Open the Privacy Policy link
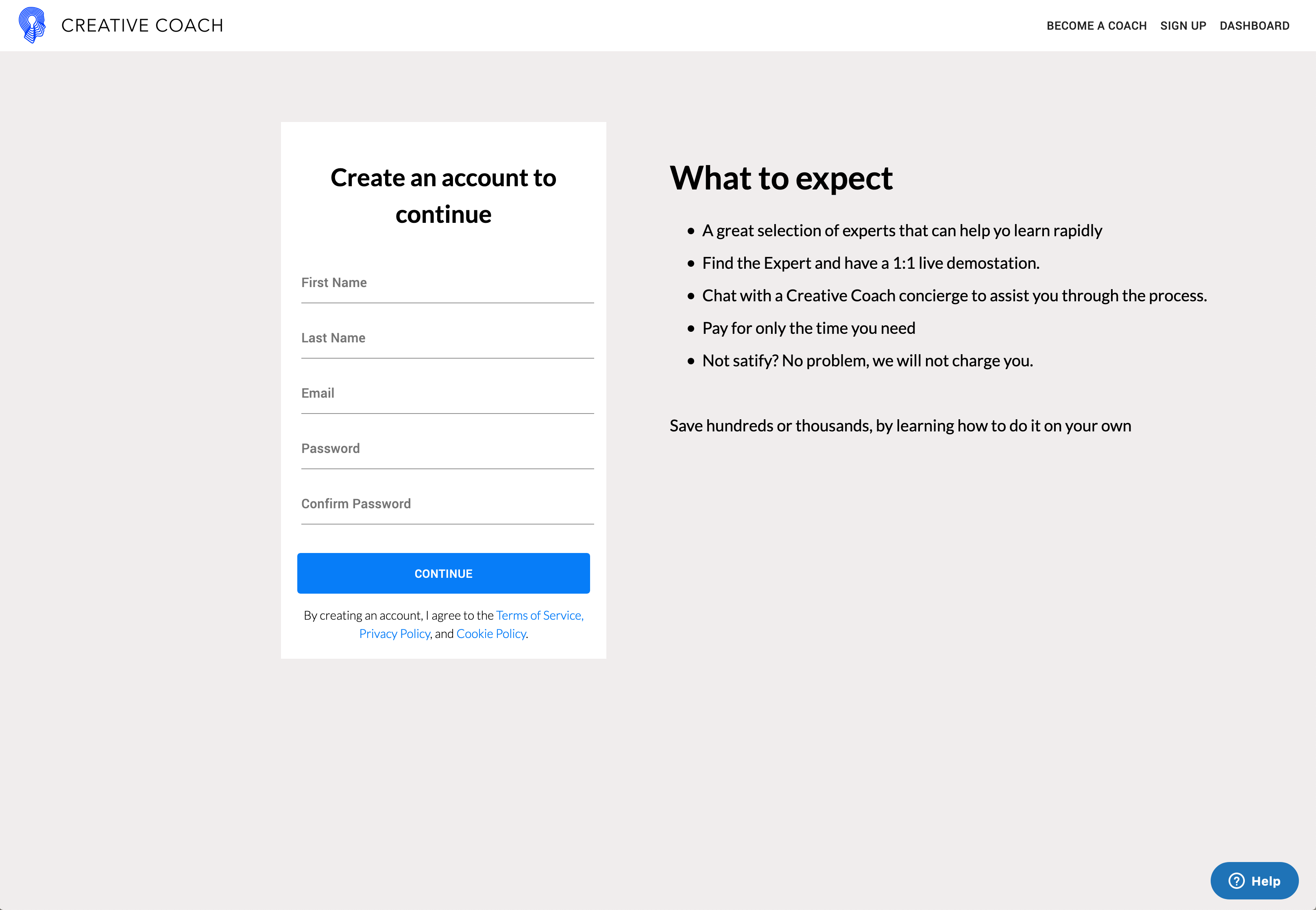The height and width of the screenshot is (910, 1316). pos(394,634)
